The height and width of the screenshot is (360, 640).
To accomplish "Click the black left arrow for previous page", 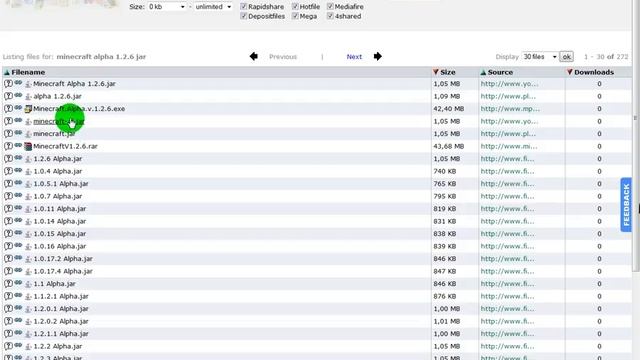I will (x=253, y=56).
